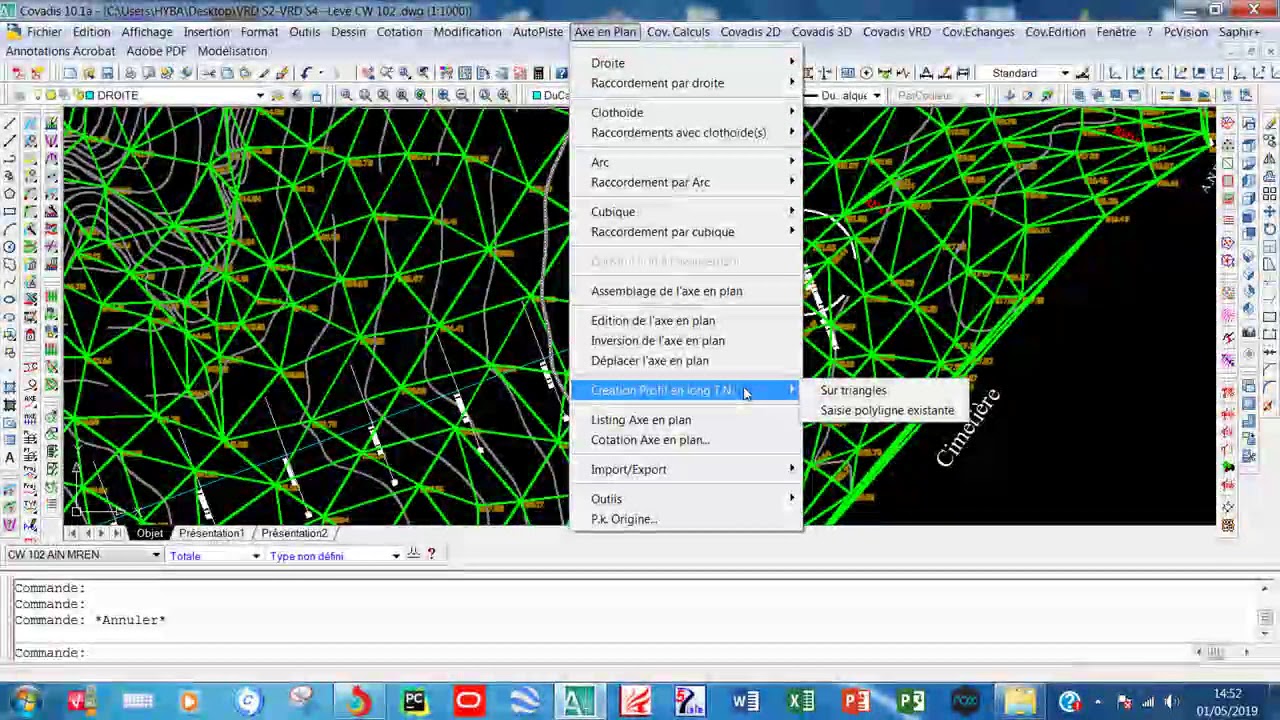
Task: Click the Windows Start button
Action: [24, 701]
